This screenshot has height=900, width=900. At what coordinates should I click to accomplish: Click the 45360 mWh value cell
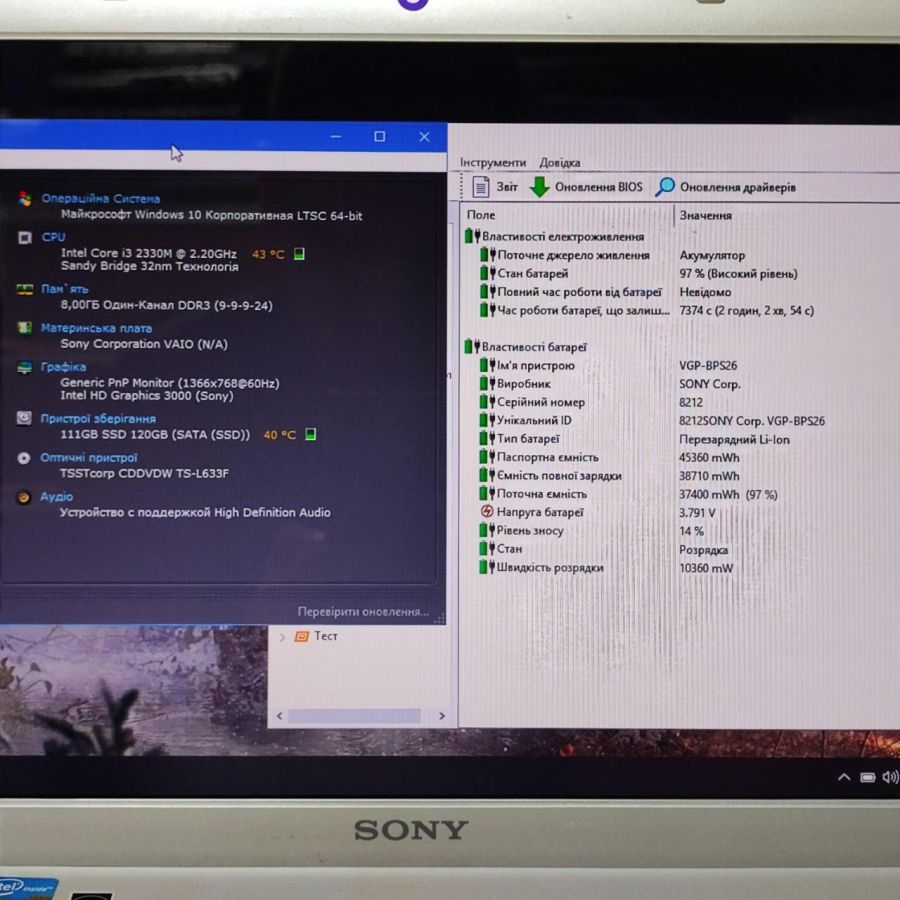709,457
